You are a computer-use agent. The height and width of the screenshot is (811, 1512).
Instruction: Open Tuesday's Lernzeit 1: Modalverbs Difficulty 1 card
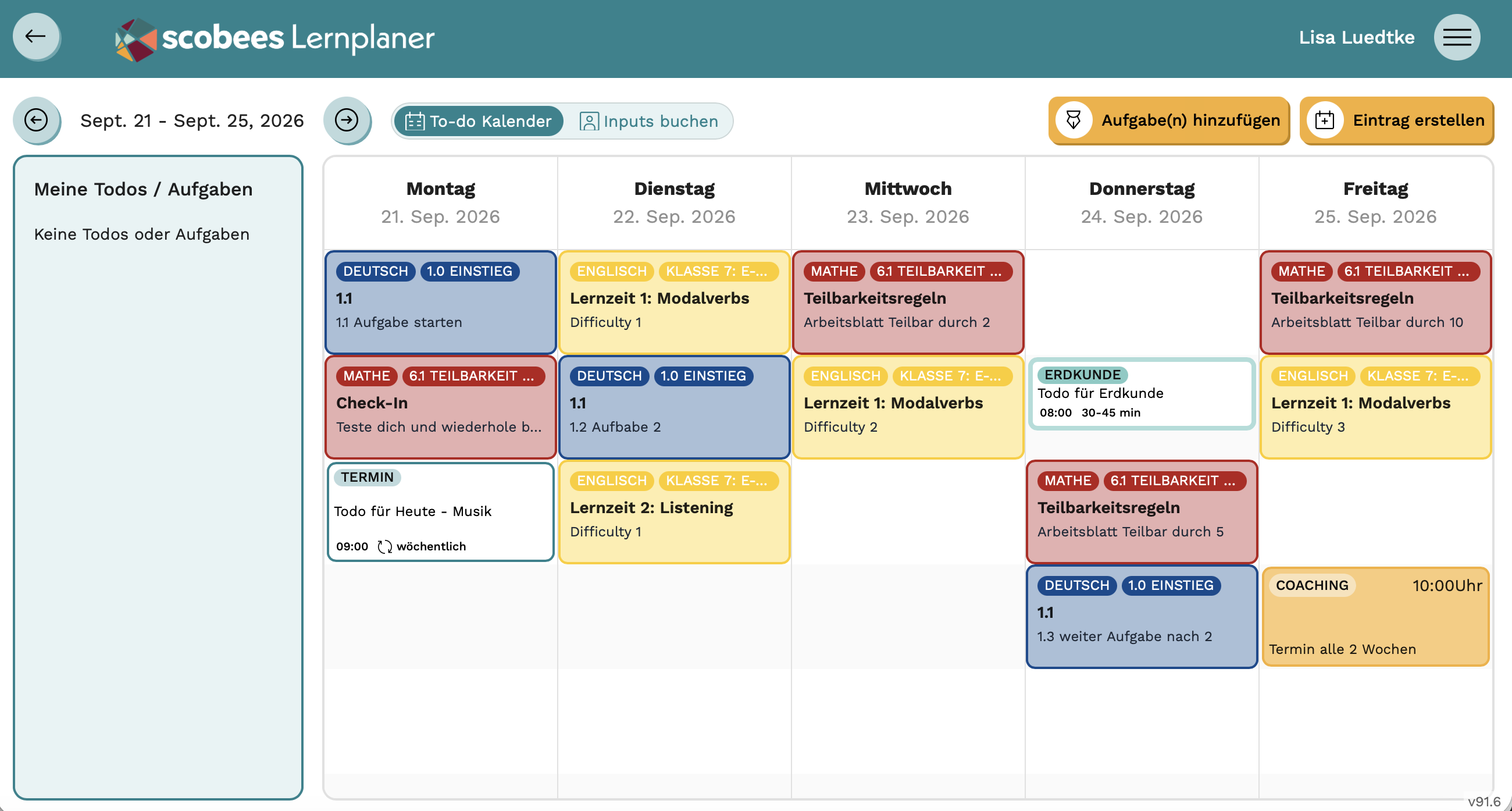pyautogui.click(x=674, y=302)
